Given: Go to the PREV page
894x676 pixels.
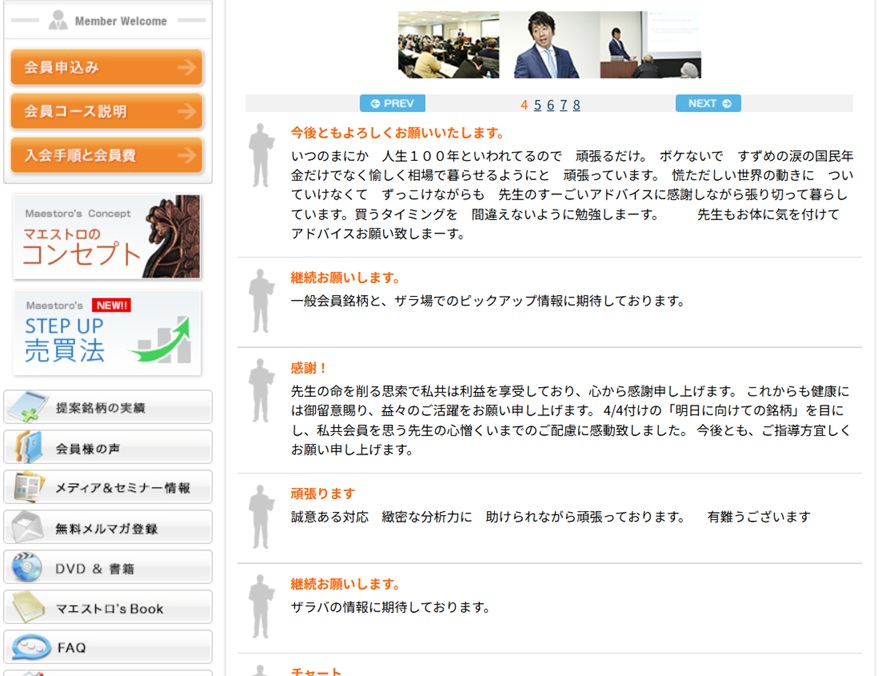Looking at the screenshot, I should point(392,103).
